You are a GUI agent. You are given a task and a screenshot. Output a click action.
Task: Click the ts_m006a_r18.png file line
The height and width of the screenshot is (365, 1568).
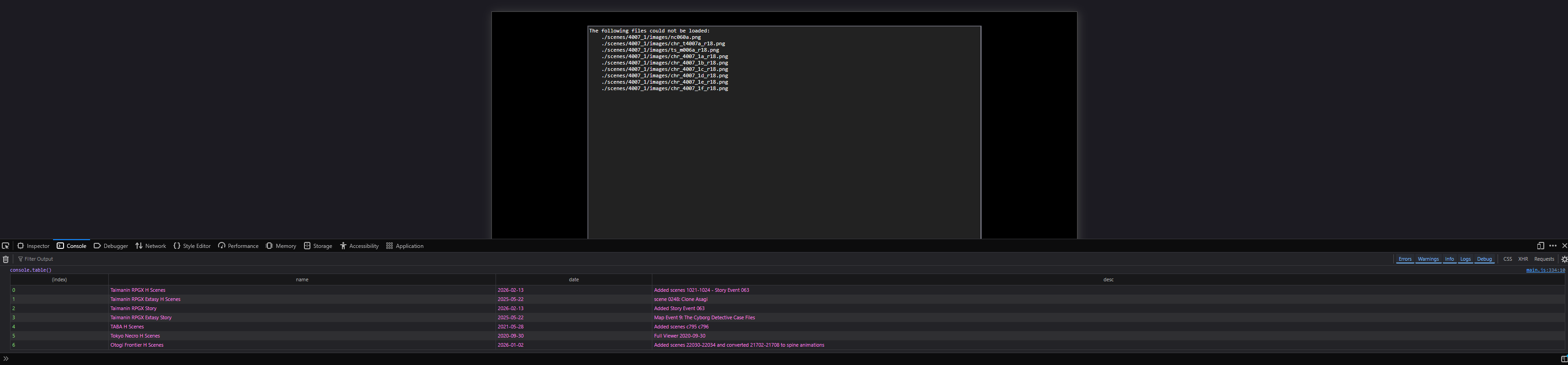pos(661,50)
